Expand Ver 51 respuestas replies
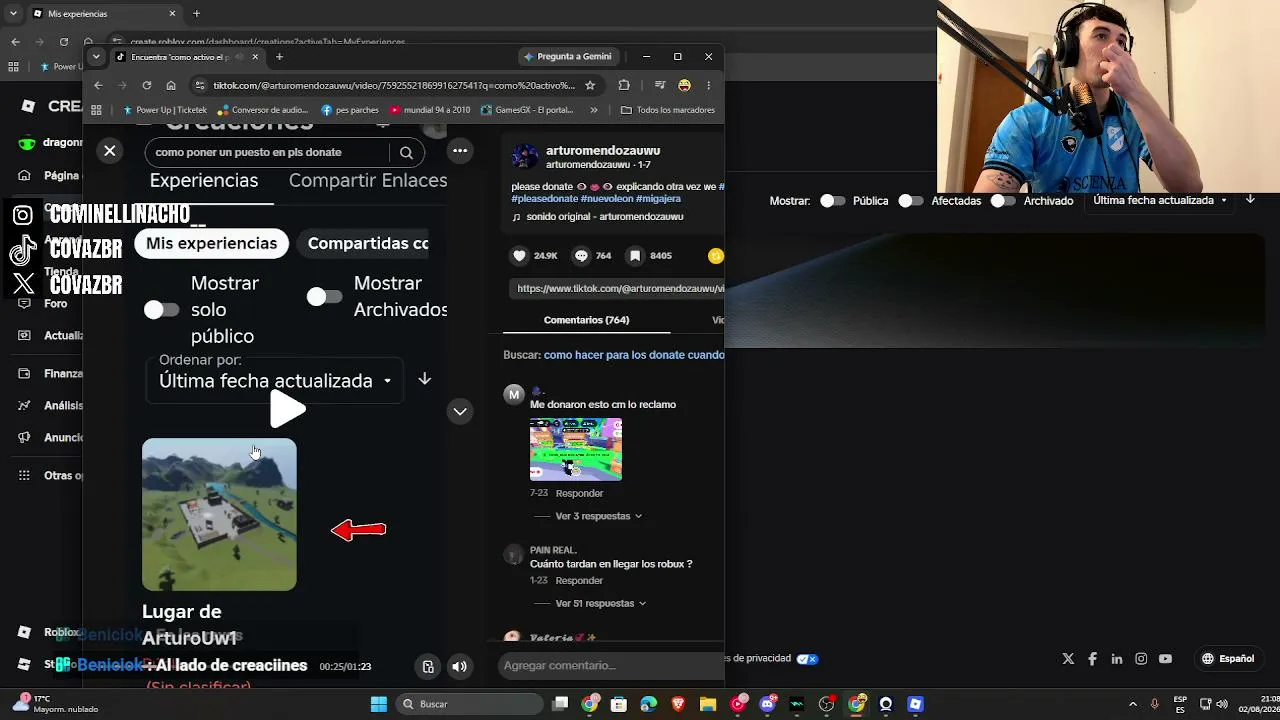The width and height of the screenshot is (1280, 720). point(601,604)
